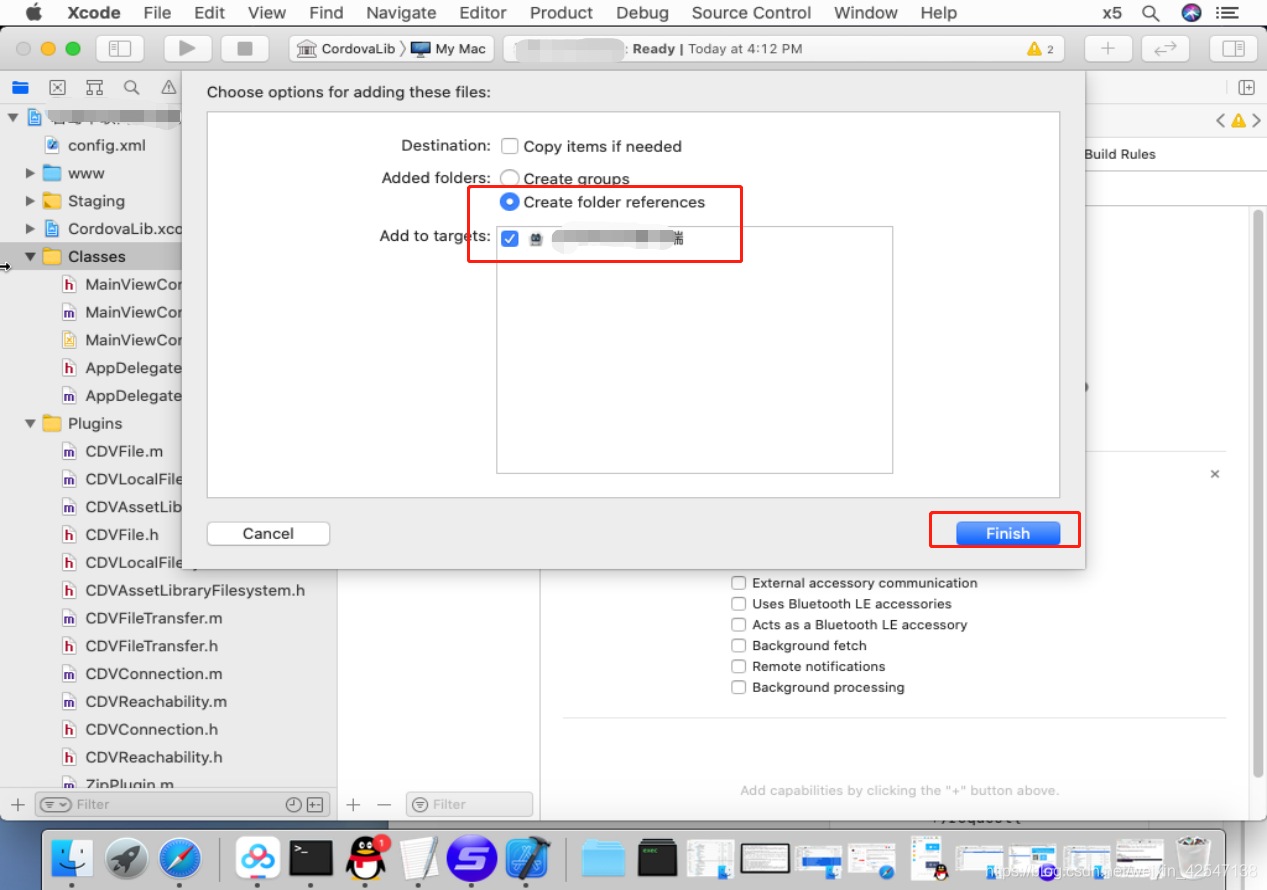The width and height of the screenshot is (1267, 890).
Task: Click the Cancel button
Action: click(268, 534)
